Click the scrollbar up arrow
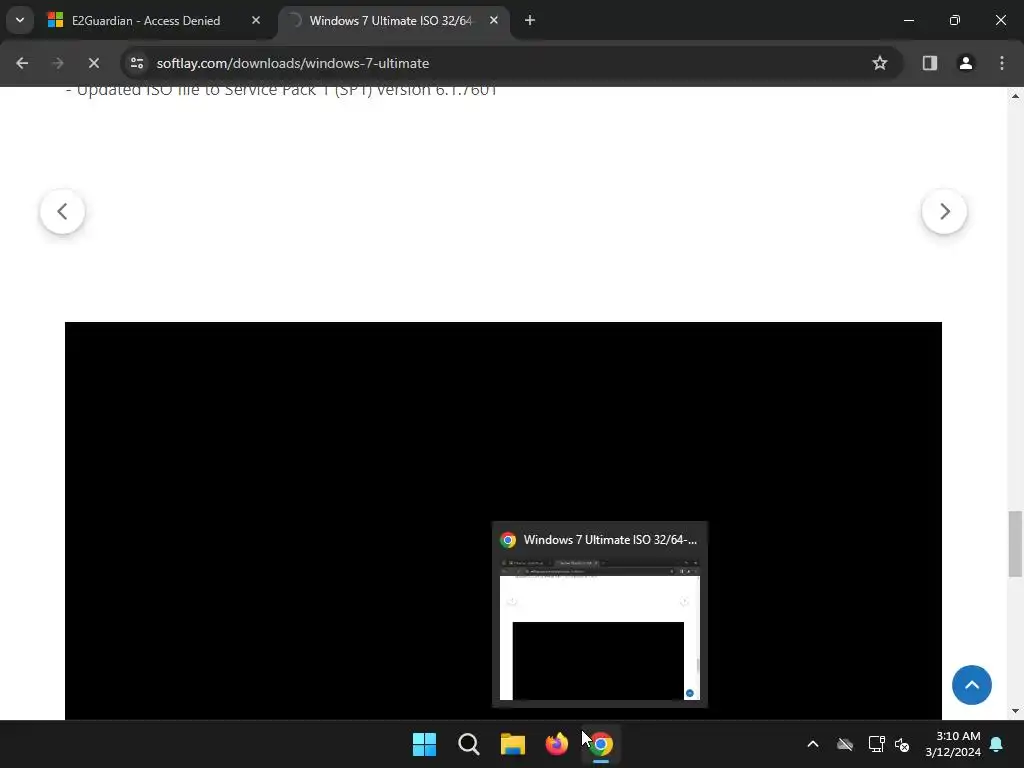The height and width of the screenshot is (768, 1024). 1015,96
